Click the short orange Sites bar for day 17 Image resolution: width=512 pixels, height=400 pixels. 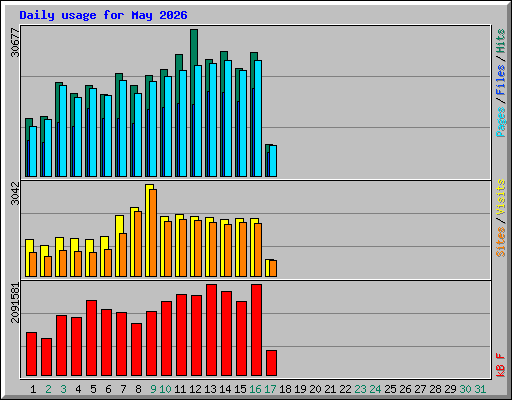273,268
